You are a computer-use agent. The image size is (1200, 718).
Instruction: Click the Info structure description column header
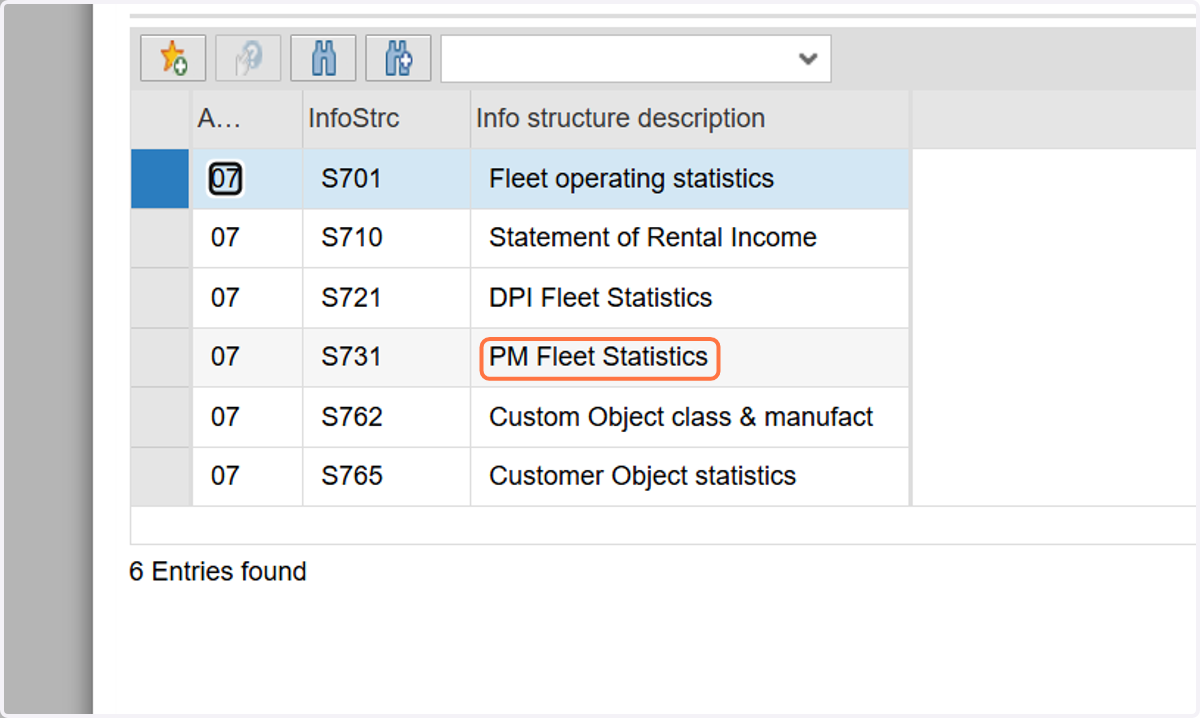tap(690, 118)
